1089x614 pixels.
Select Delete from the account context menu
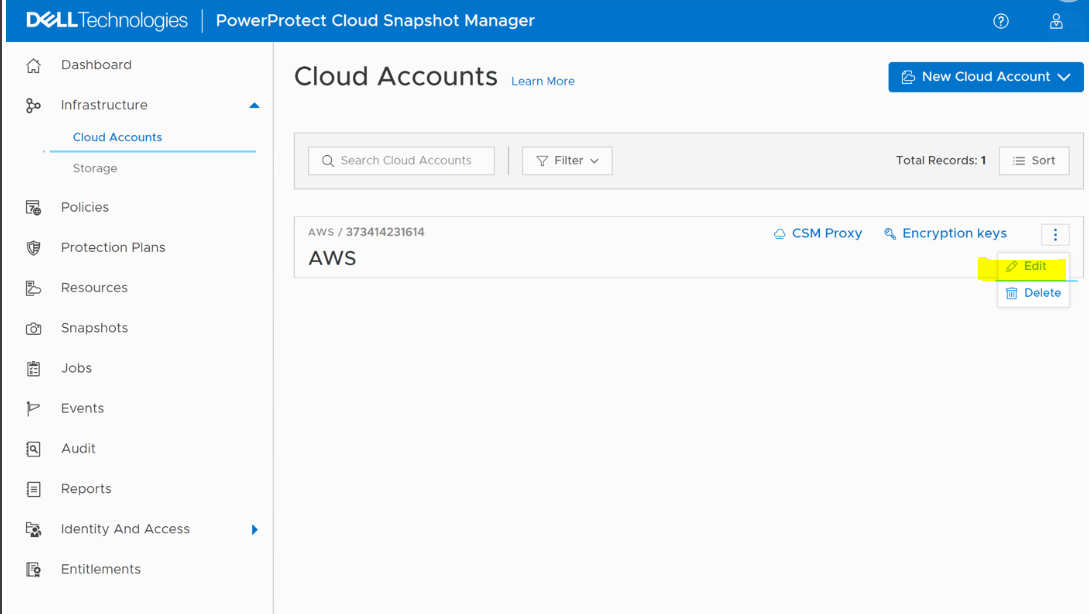coord(1033,292)
